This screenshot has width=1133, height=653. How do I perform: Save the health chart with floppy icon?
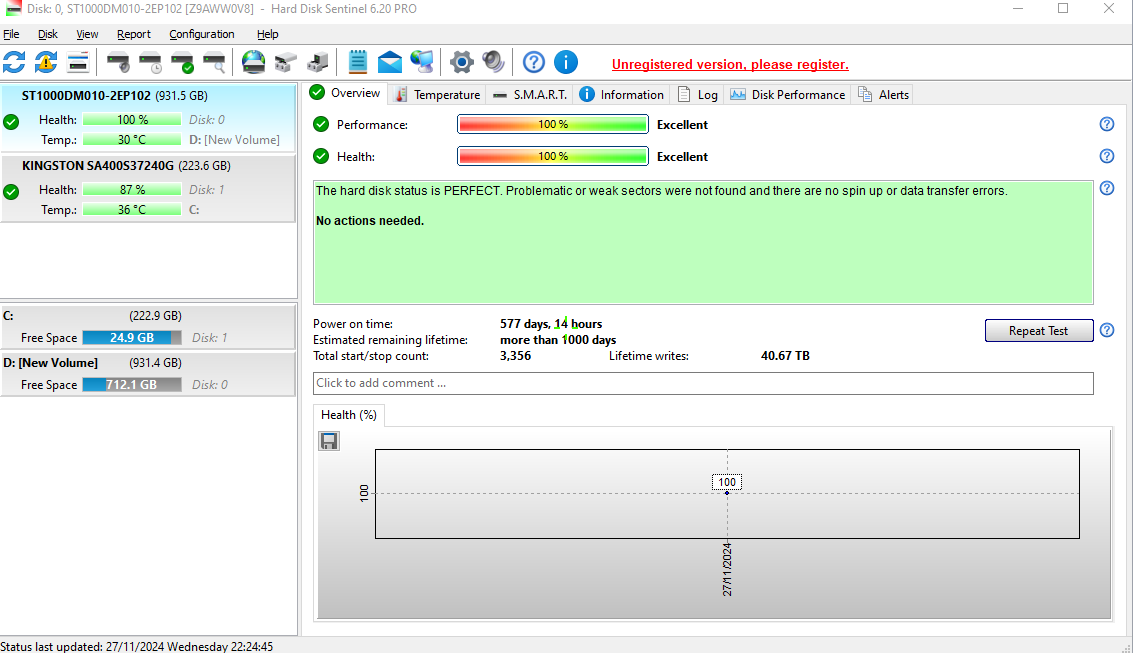(329, 441)
